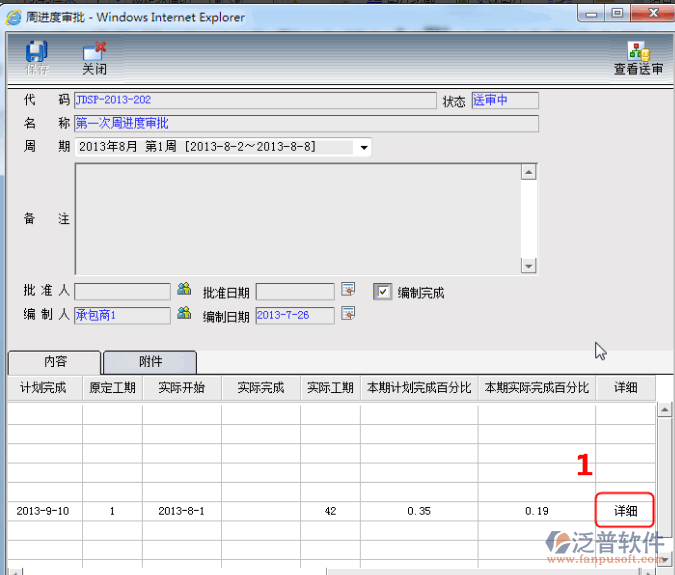Toggle the 编制完成 checkbox
The height and width of the screenshot is (575, 675).
click(x=382, y=292)
